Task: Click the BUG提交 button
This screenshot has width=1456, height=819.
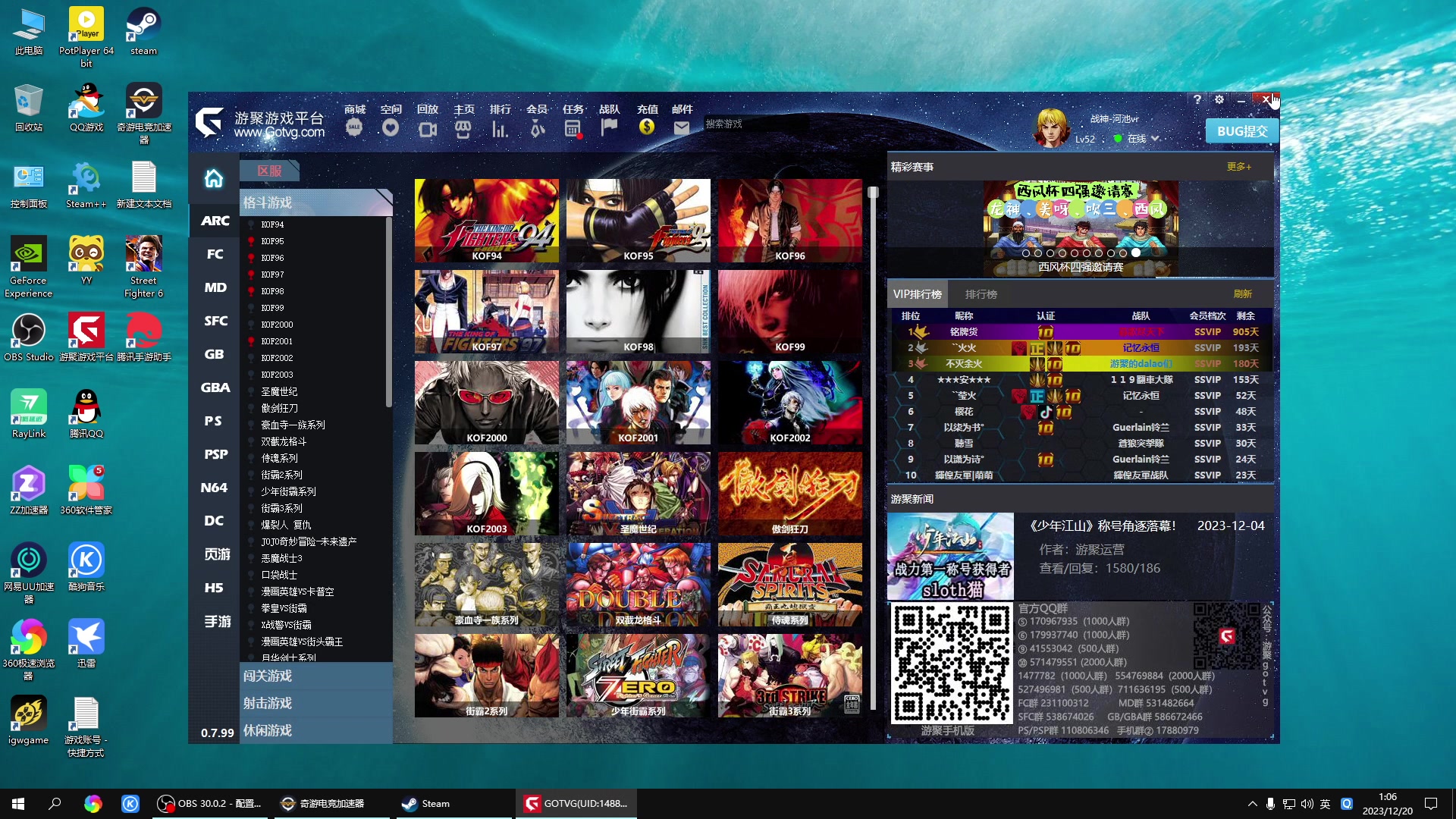Action: pyautogui.click(x=1242, y=131)
